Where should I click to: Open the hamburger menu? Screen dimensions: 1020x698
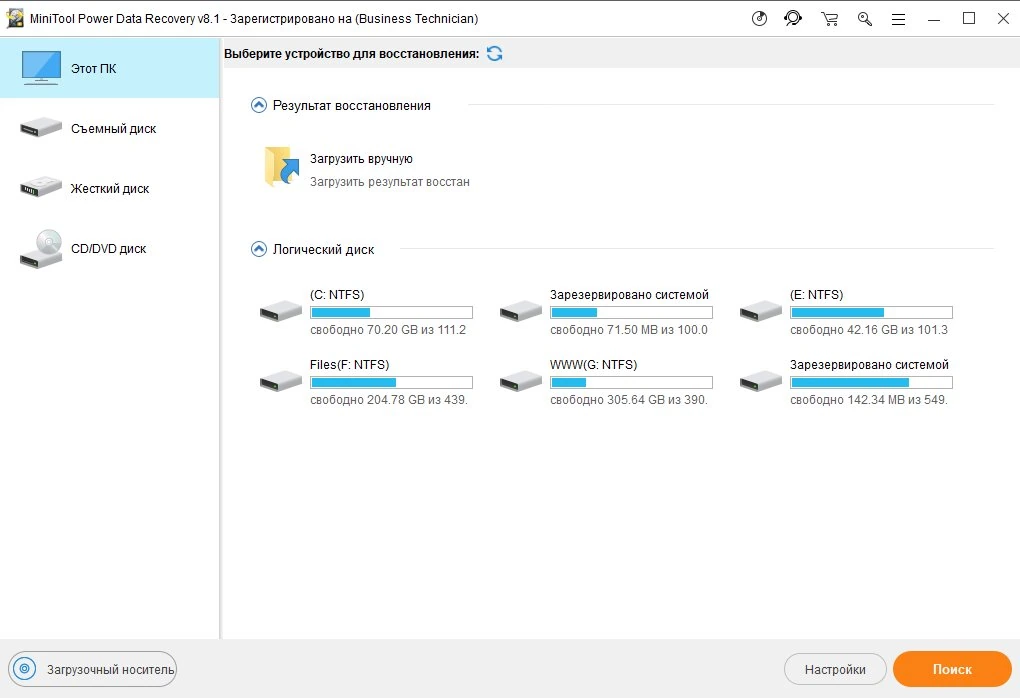click(x=898, y=20)
